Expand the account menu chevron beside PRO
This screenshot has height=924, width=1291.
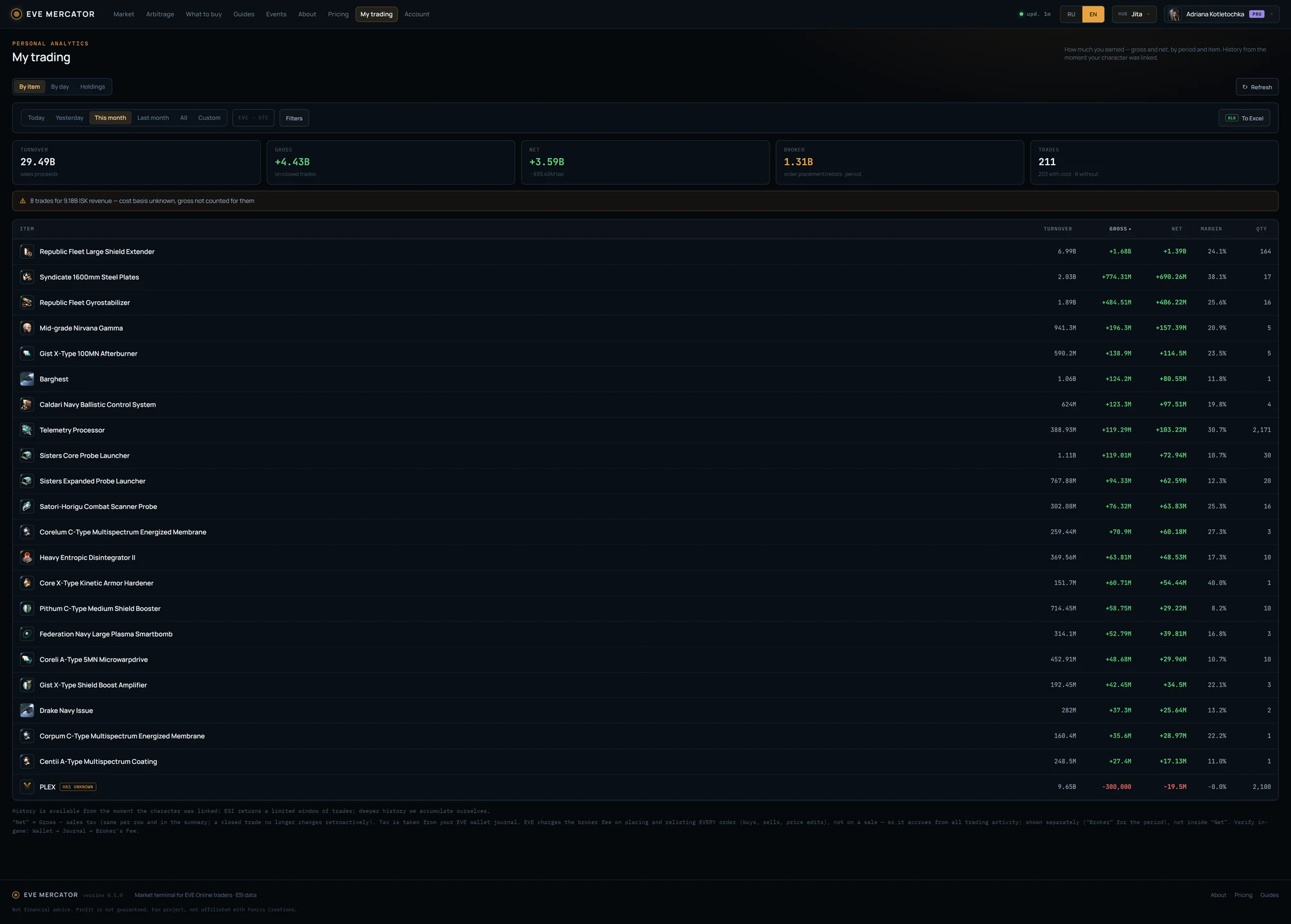click(1272, 14)
